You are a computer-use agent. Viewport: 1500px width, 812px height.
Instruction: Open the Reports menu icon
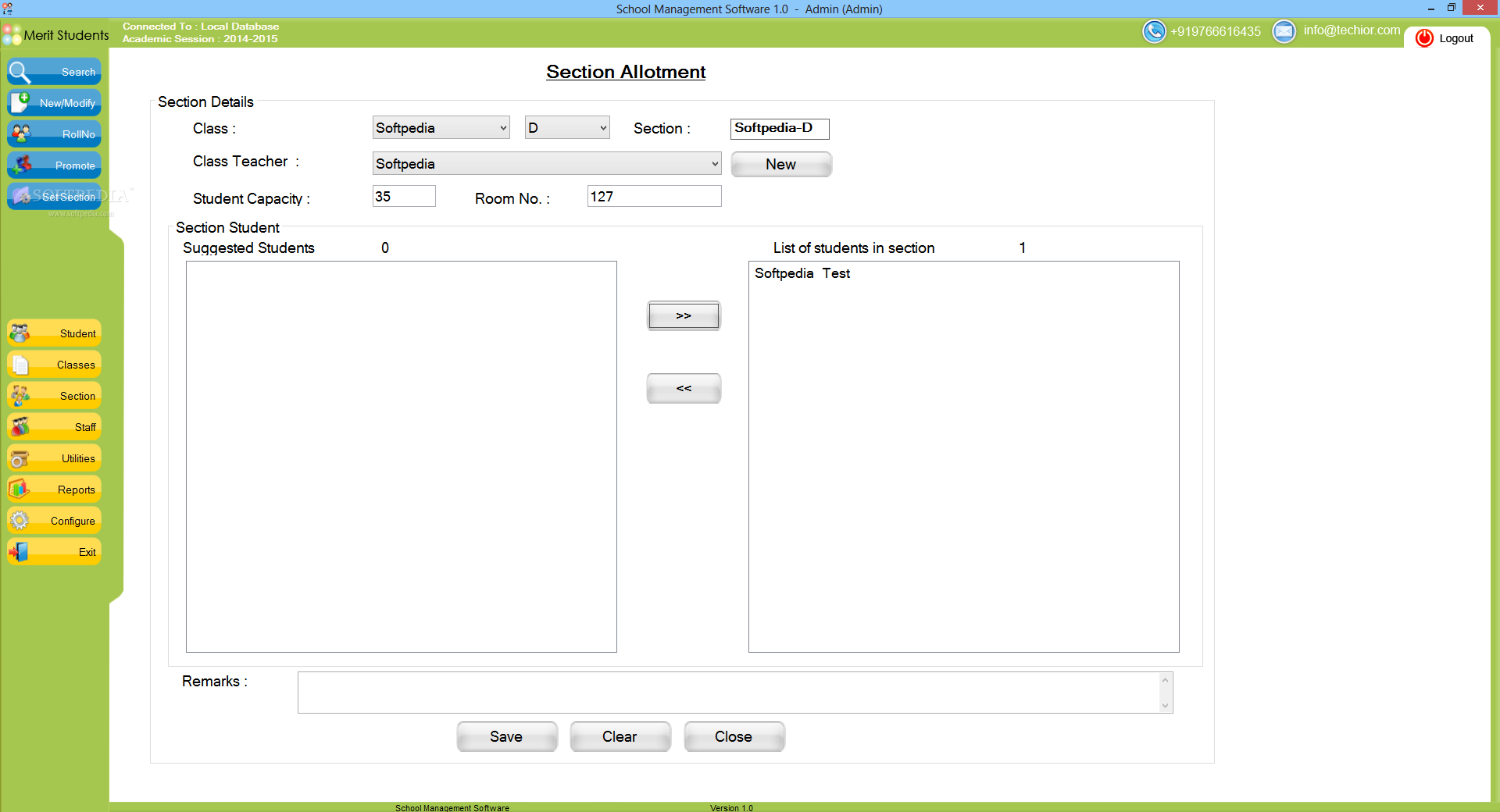click(x=20, y=490)
